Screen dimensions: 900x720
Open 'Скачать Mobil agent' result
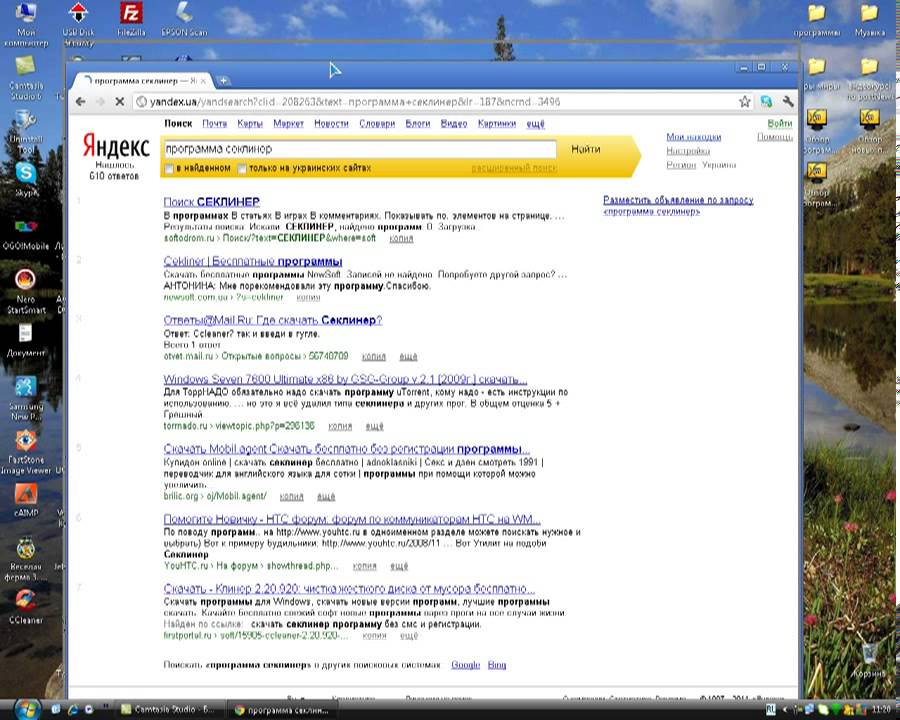346,449
